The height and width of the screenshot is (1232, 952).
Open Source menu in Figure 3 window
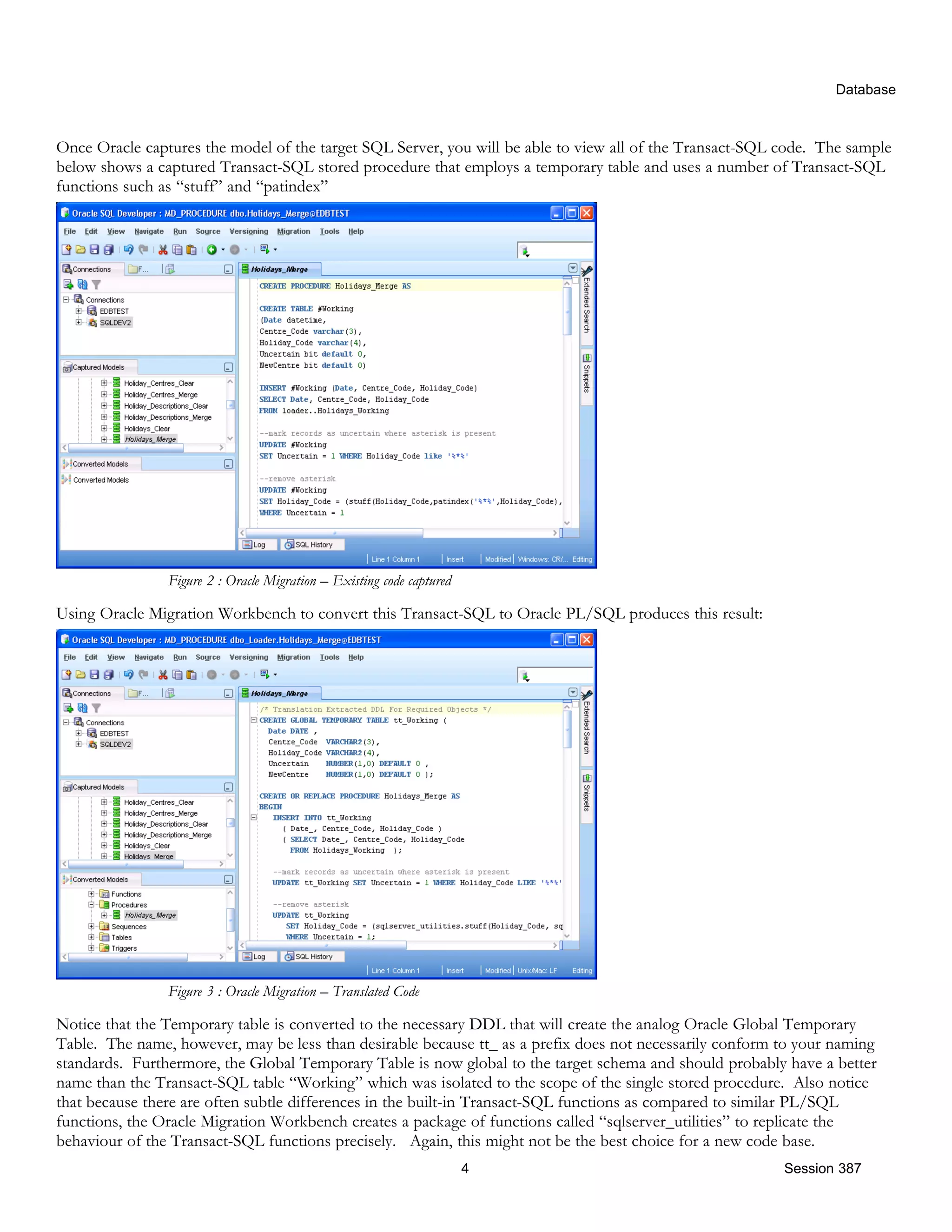[207, 657]
